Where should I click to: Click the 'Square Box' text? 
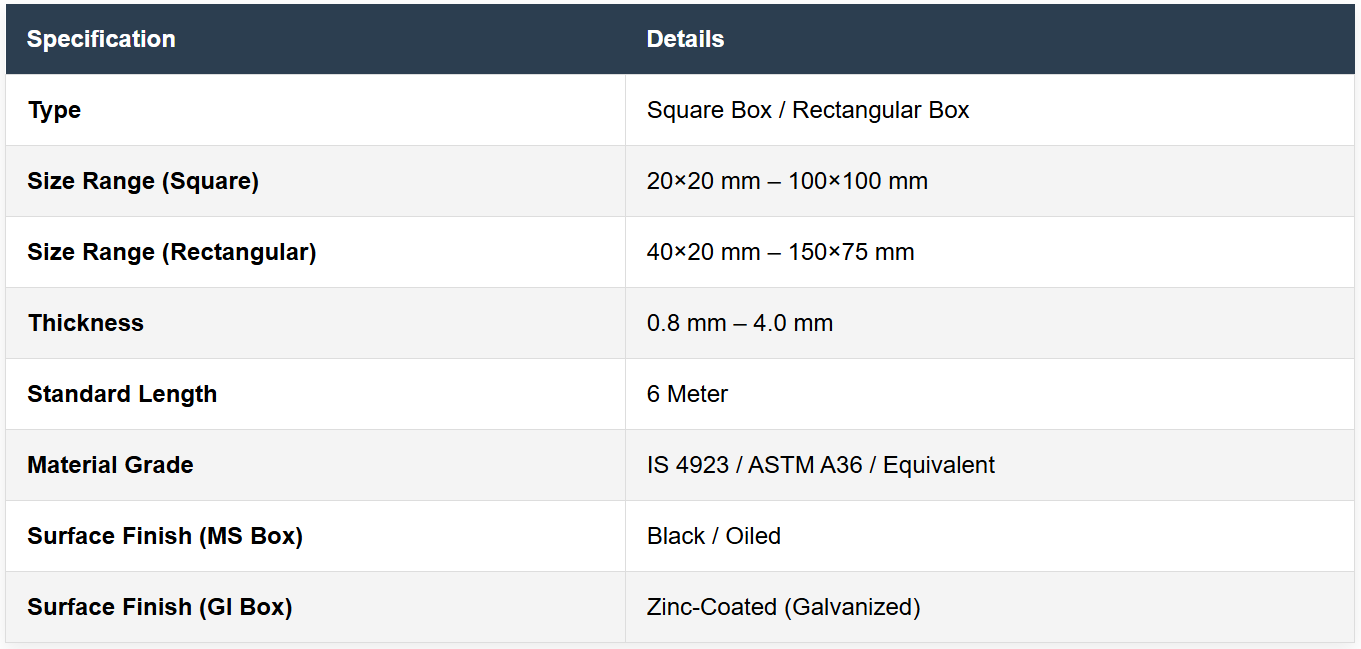coord(709,110)
